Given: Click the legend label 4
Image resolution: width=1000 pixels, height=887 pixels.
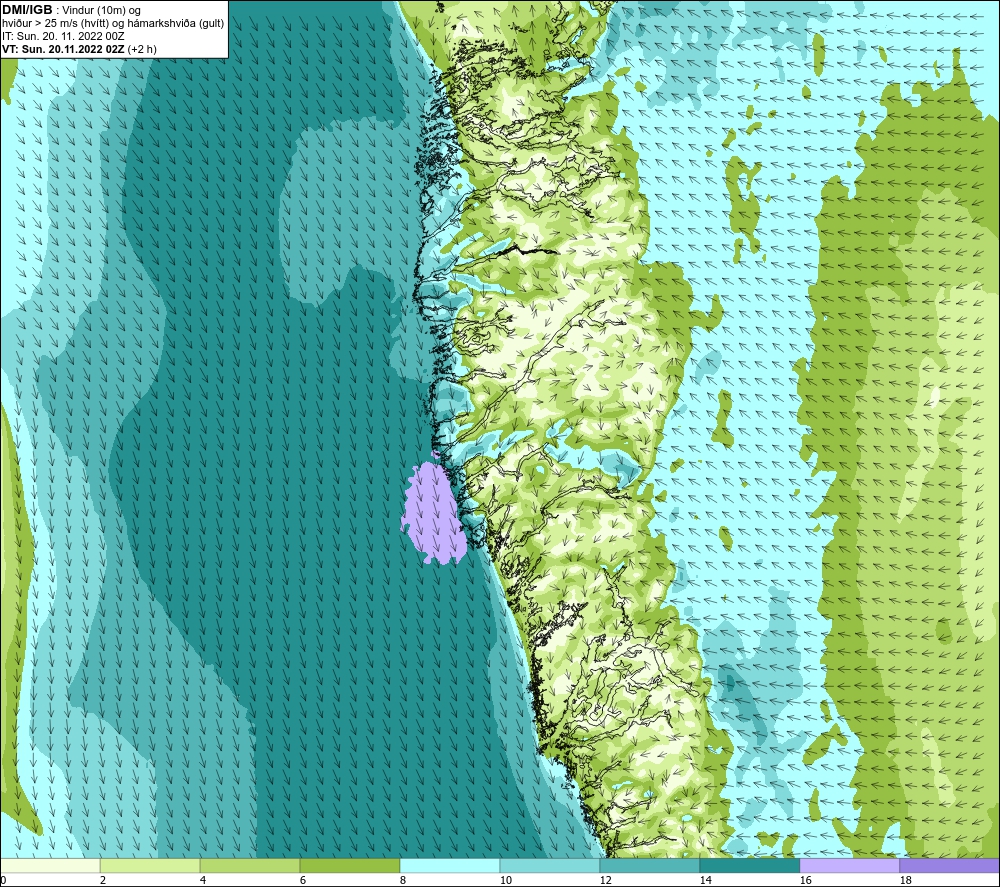Looking at the screenshot, I should click(x=203, y=880).
